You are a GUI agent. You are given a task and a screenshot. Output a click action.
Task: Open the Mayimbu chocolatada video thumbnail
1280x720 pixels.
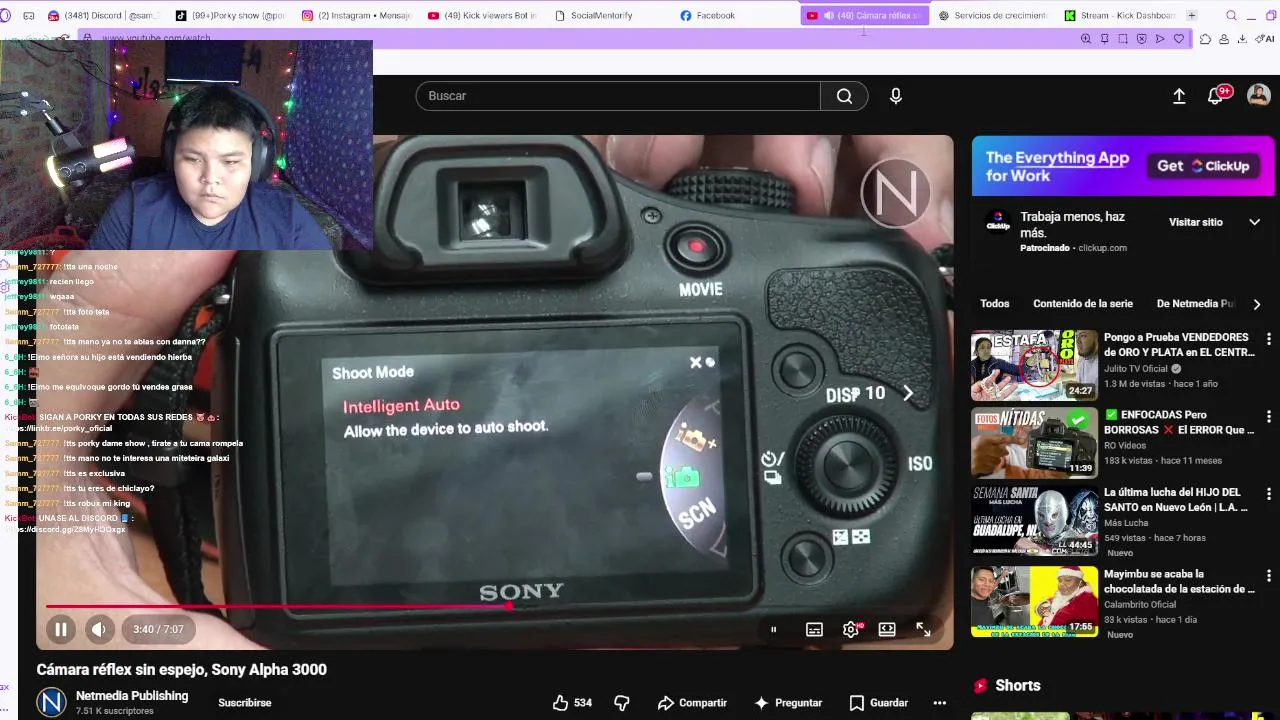pos(1034,601)
